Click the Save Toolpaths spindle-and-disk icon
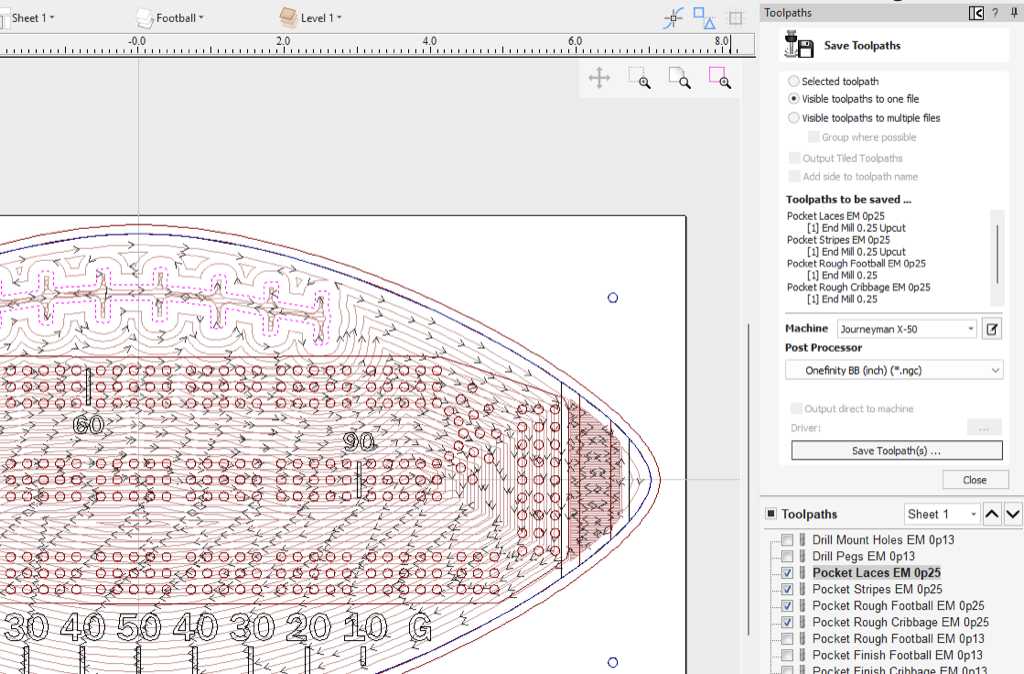This screenshot has width=1024, height=674. click(x=799, y=45)
